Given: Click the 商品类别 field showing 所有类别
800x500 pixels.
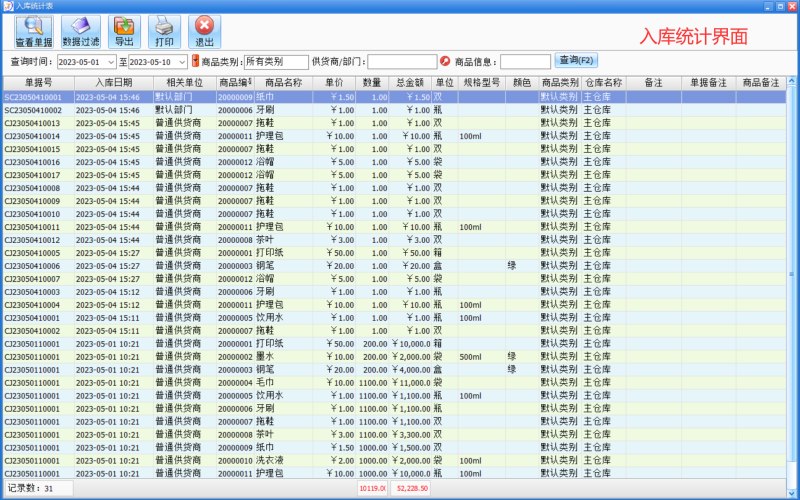Looking at the screenshot, I should tap(276, 62).
